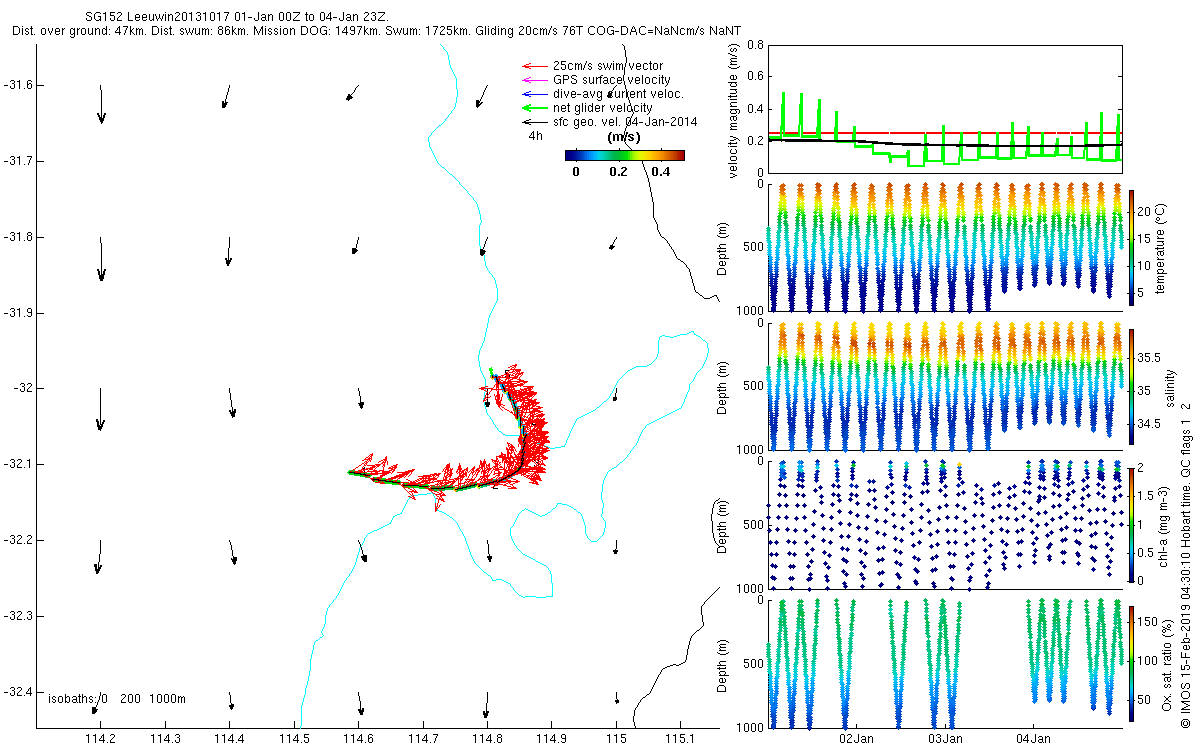Click the '34.5' tick on the salinity colorbar
Image resolution: width=1200 pixels, height=750 pixels.
(1149, 424)
